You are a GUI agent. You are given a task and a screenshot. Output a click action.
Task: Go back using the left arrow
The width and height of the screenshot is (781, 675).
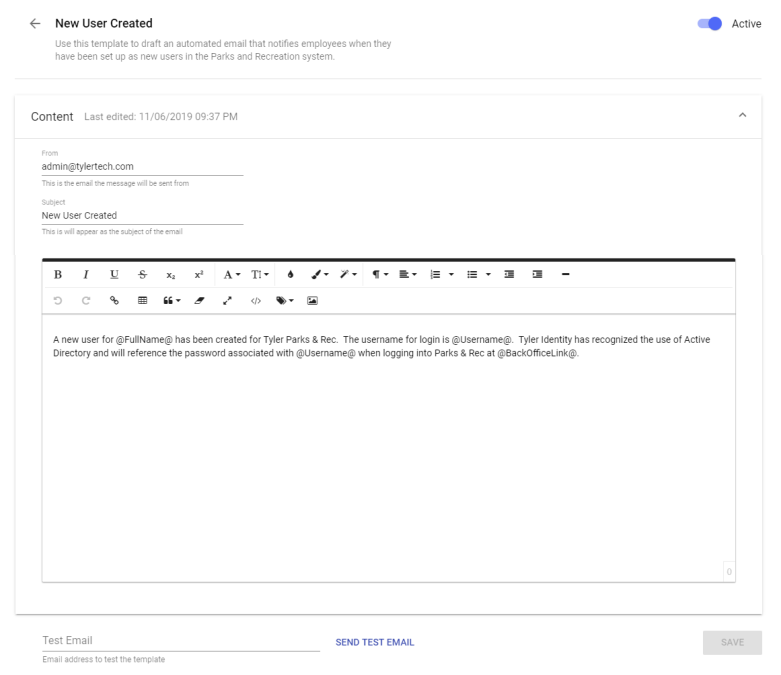pyautogui.click(x=35, y=23)
